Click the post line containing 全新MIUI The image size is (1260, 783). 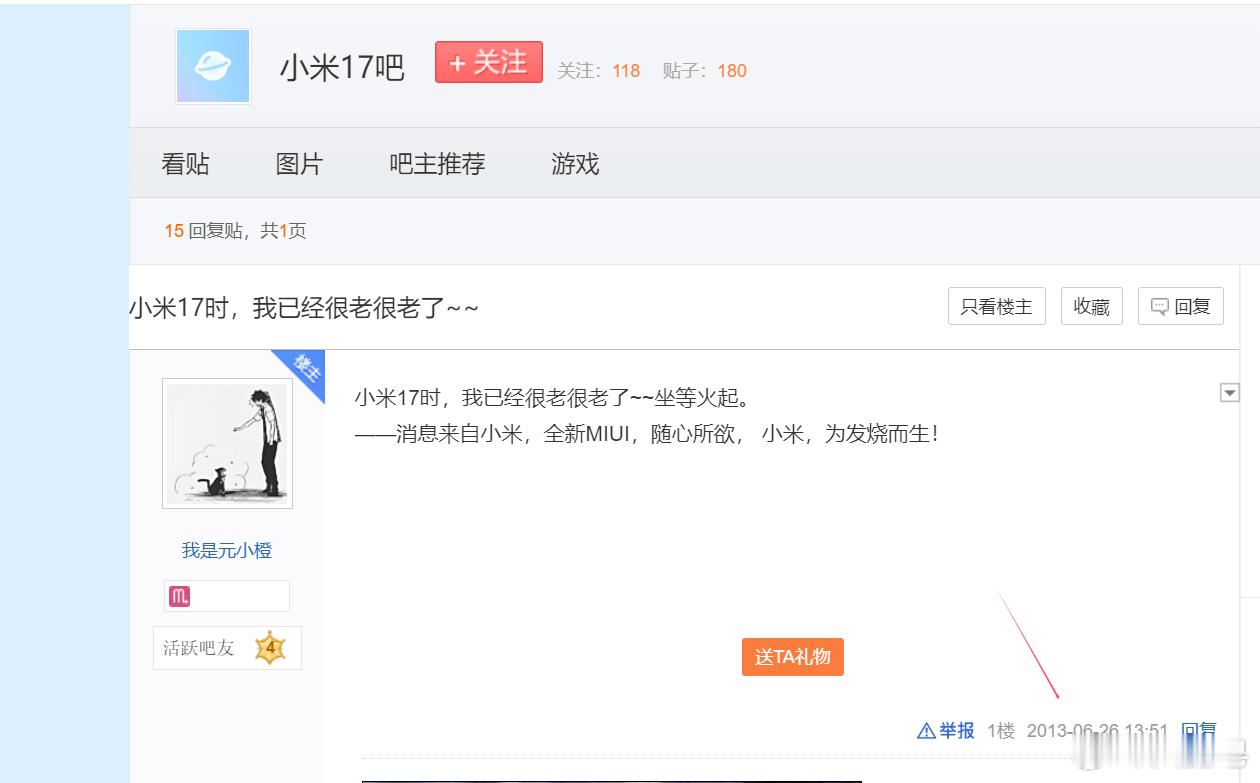pyautogui.click(x=646, y=435)
